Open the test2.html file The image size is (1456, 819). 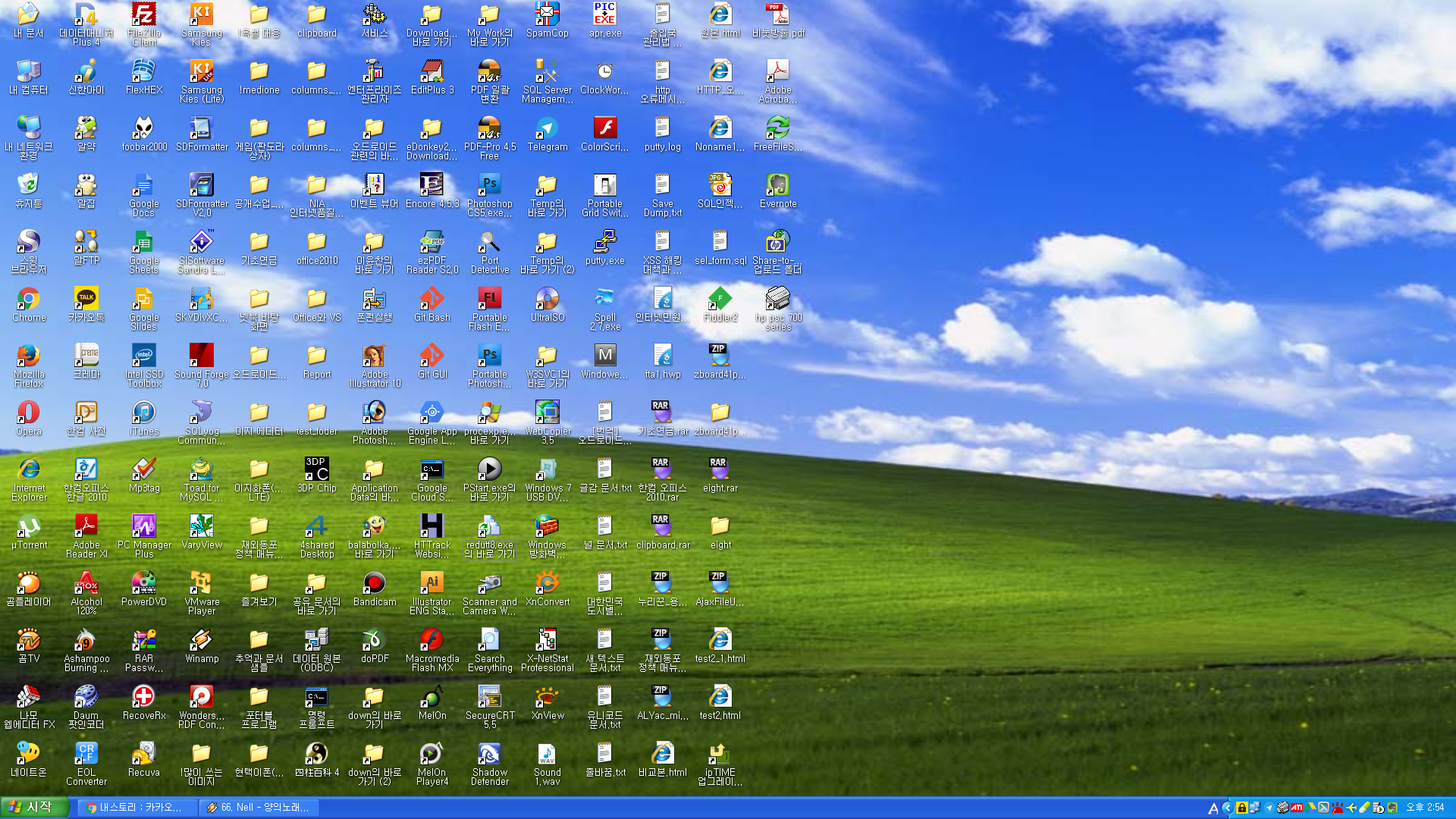tap(720, 702)
